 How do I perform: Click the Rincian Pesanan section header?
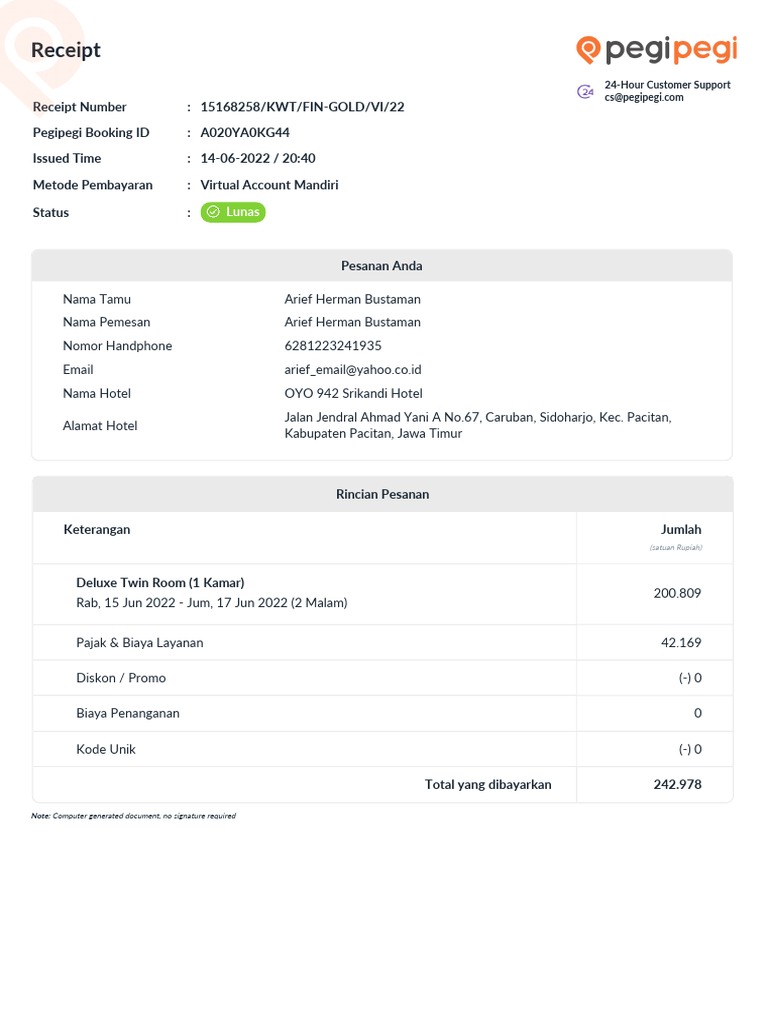[x=382, y=494]
